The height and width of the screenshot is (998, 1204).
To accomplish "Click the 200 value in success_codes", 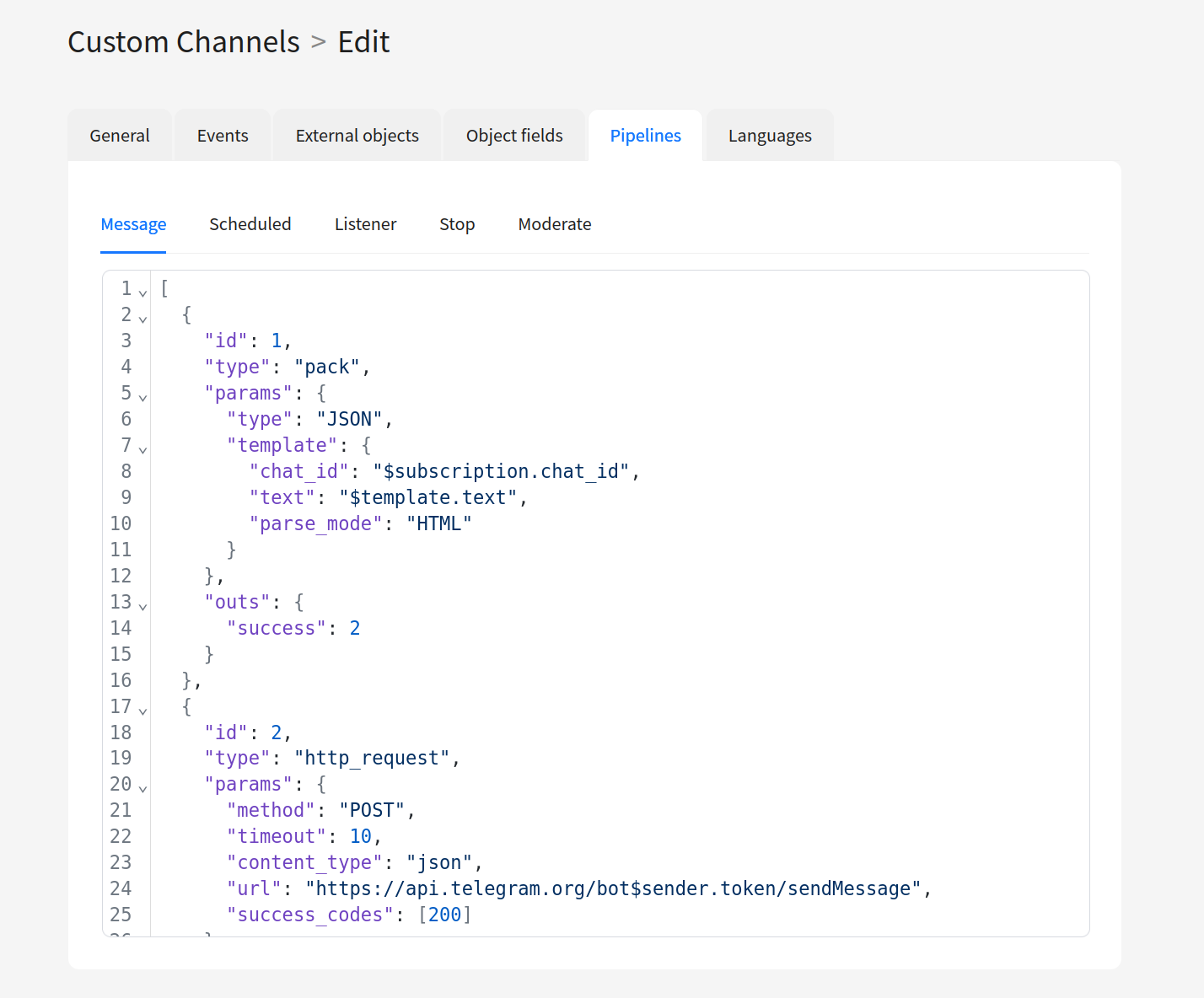I will 444,915.
